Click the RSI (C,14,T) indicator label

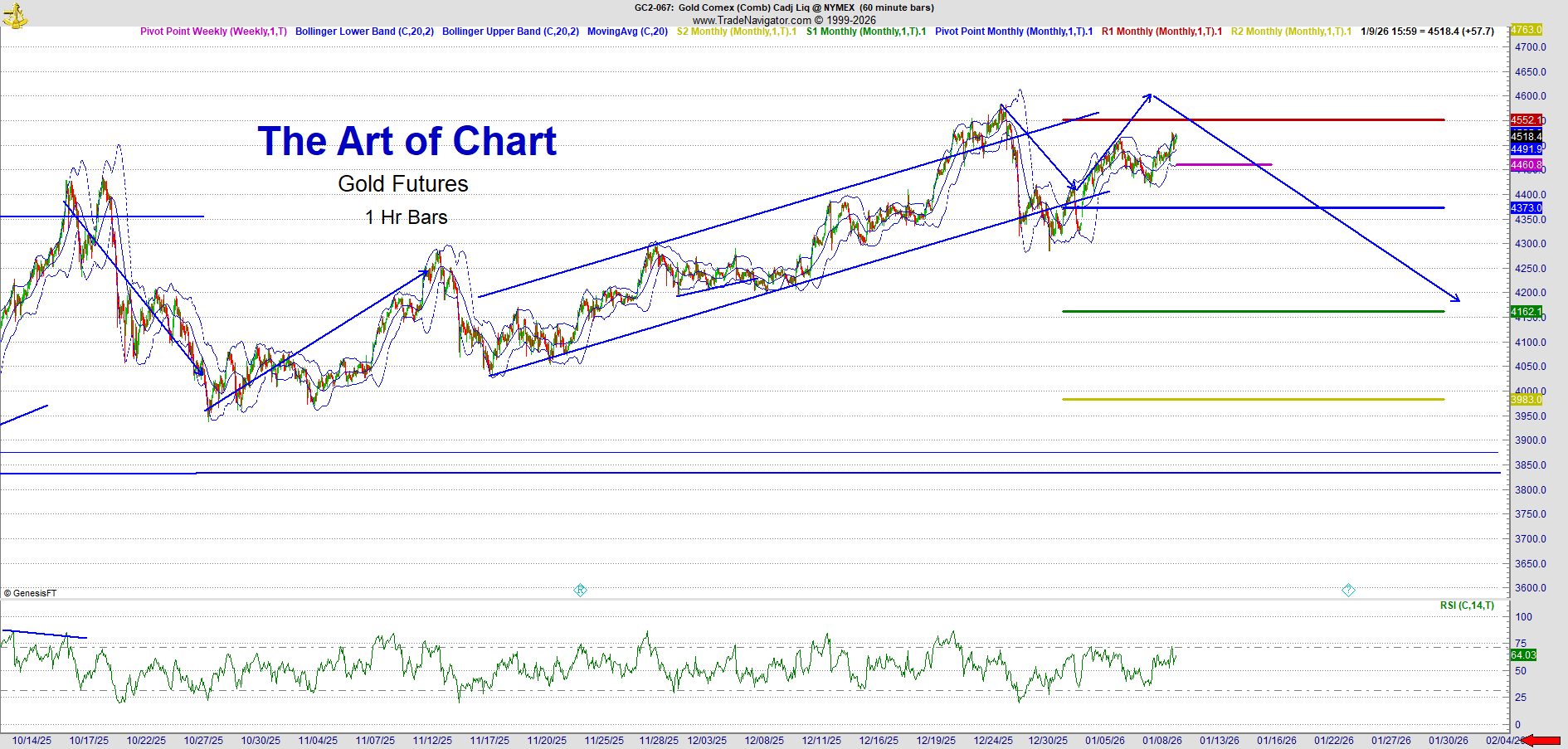[x=1467, y=606]
